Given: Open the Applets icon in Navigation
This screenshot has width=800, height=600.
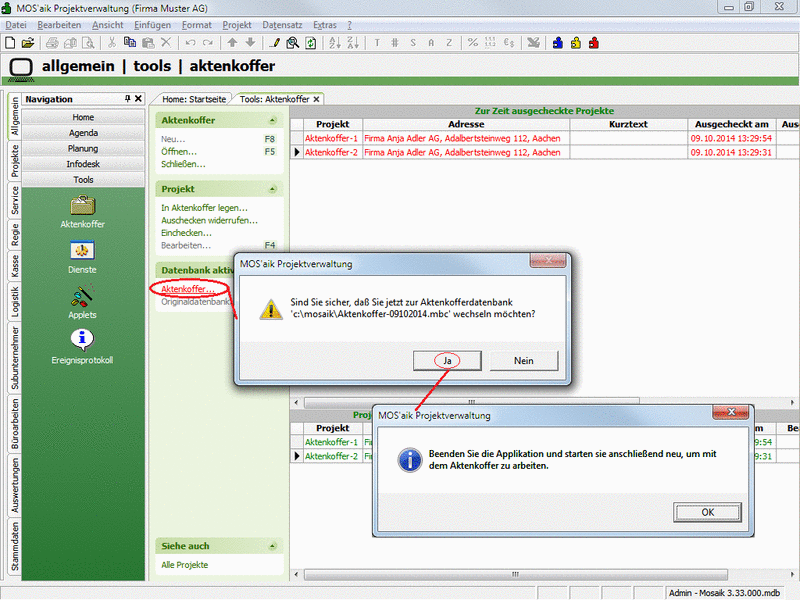Looking at the screenshot, I should pyautogui.click(x=82, y=296).
